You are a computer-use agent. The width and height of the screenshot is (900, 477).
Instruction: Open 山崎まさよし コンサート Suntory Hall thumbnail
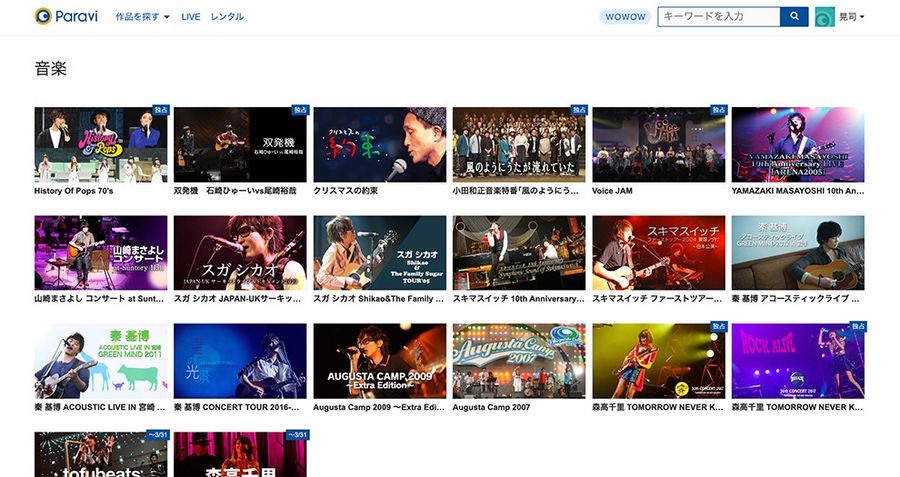point(101,253)
